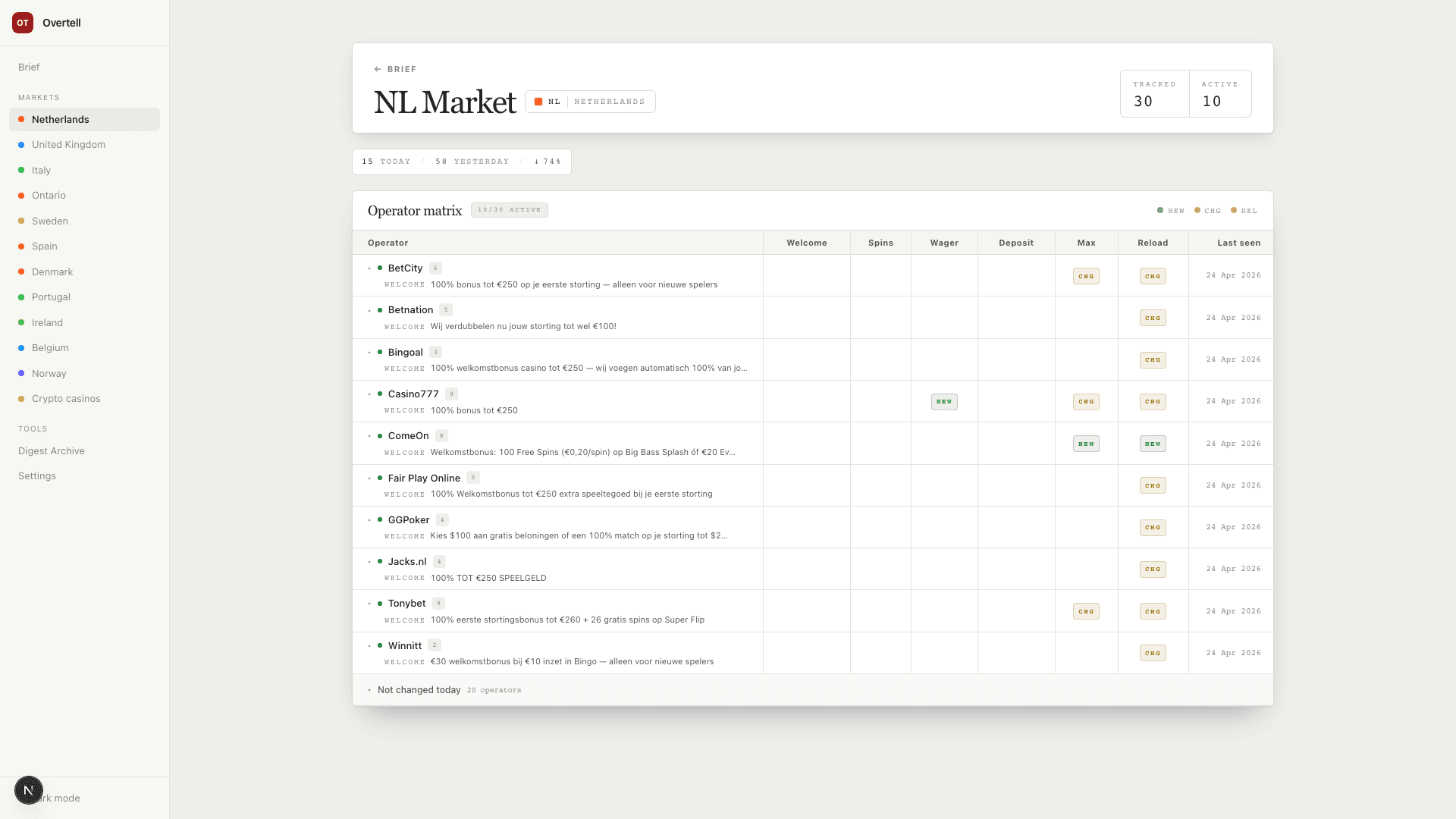Click the count badge next to Tonybet
Image resolution: width=1456 pixels, height=819 pixels.
click(438, 603)
